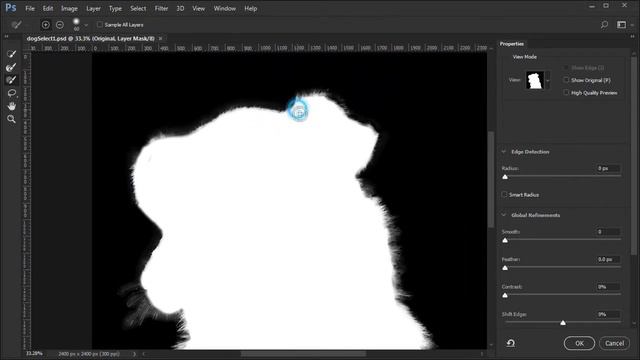Click the Contrast value field

click(608, 287)
